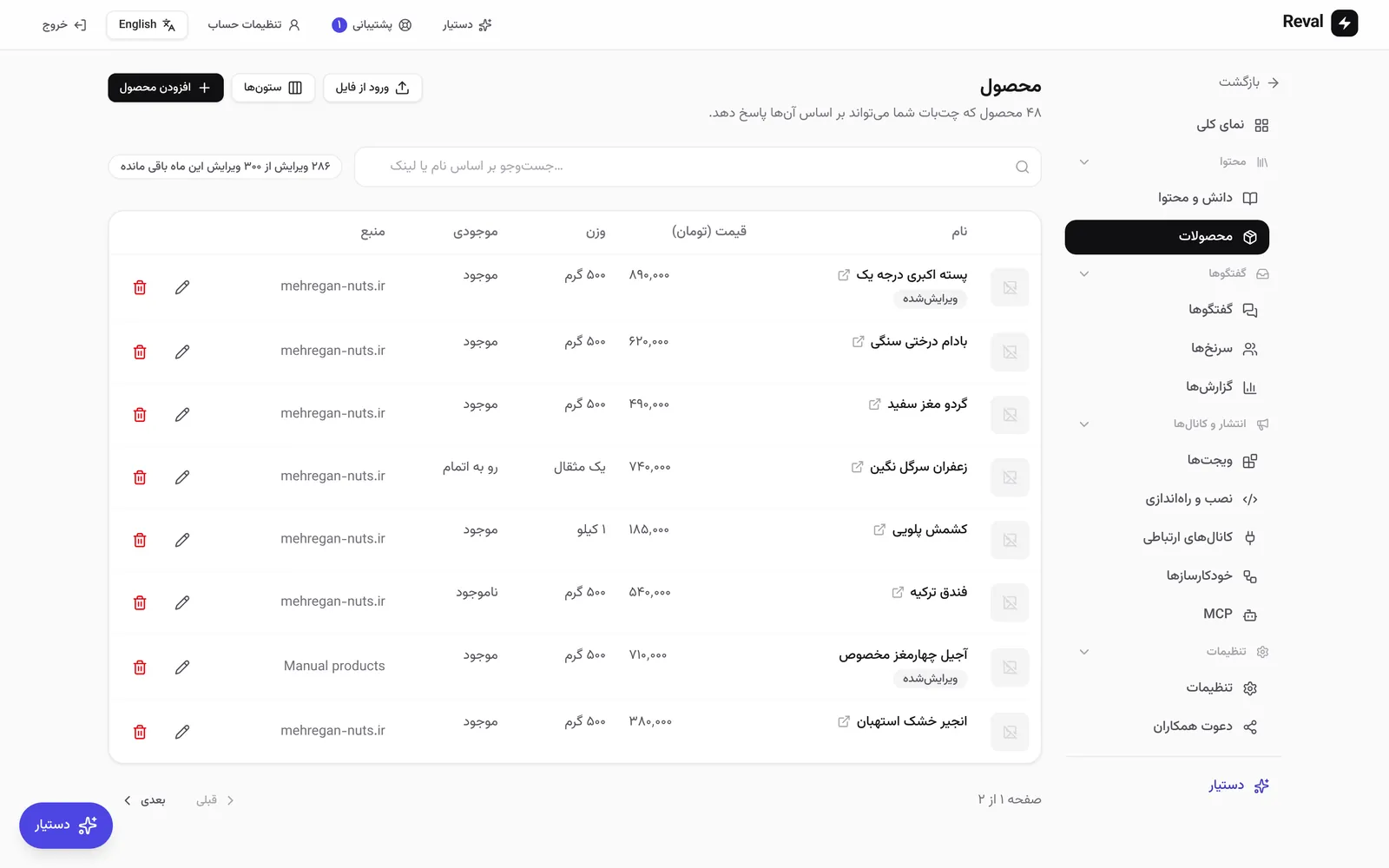
Task: Open external link of کشمش پلویی
Action: pyautogui.click(x=879, y=529)
